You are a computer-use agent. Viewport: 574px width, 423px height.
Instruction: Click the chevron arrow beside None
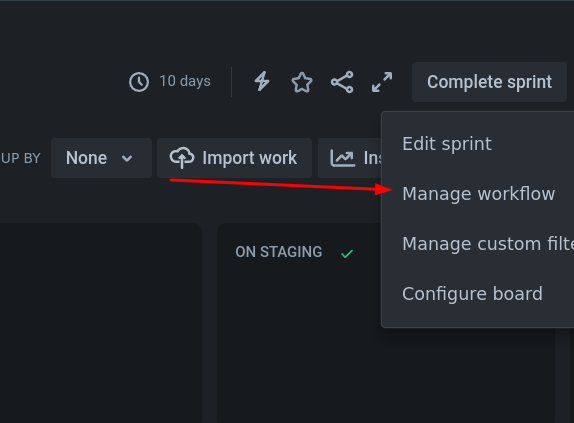127,158
